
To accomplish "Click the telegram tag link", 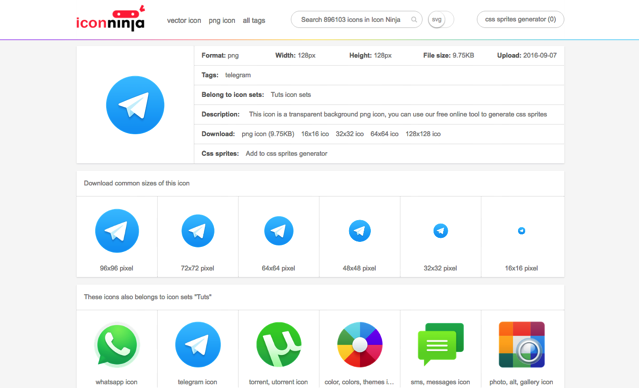I will click(x=238, y=75).
